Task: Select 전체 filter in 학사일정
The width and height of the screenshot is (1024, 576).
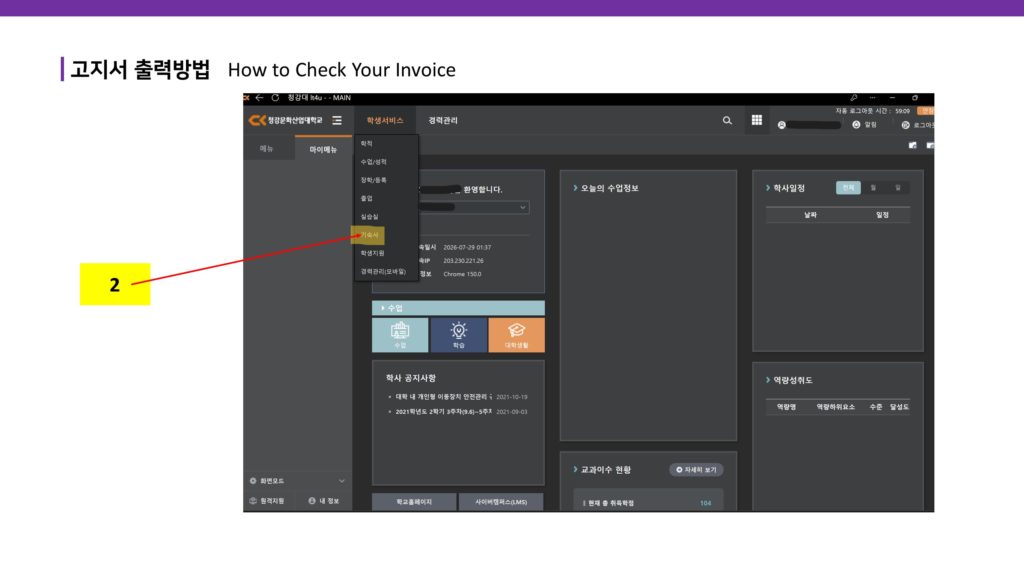Action: pos(848,188)
